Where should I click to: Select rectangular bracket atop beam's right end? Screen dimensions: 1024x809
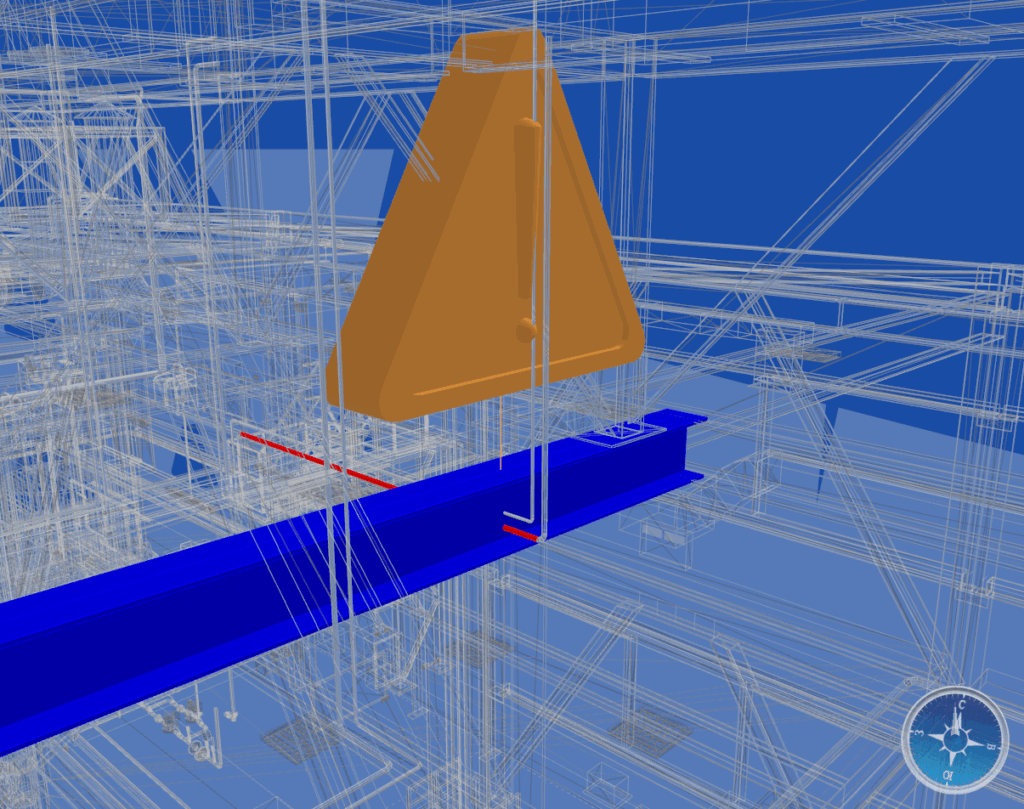[x=625, y=430]
